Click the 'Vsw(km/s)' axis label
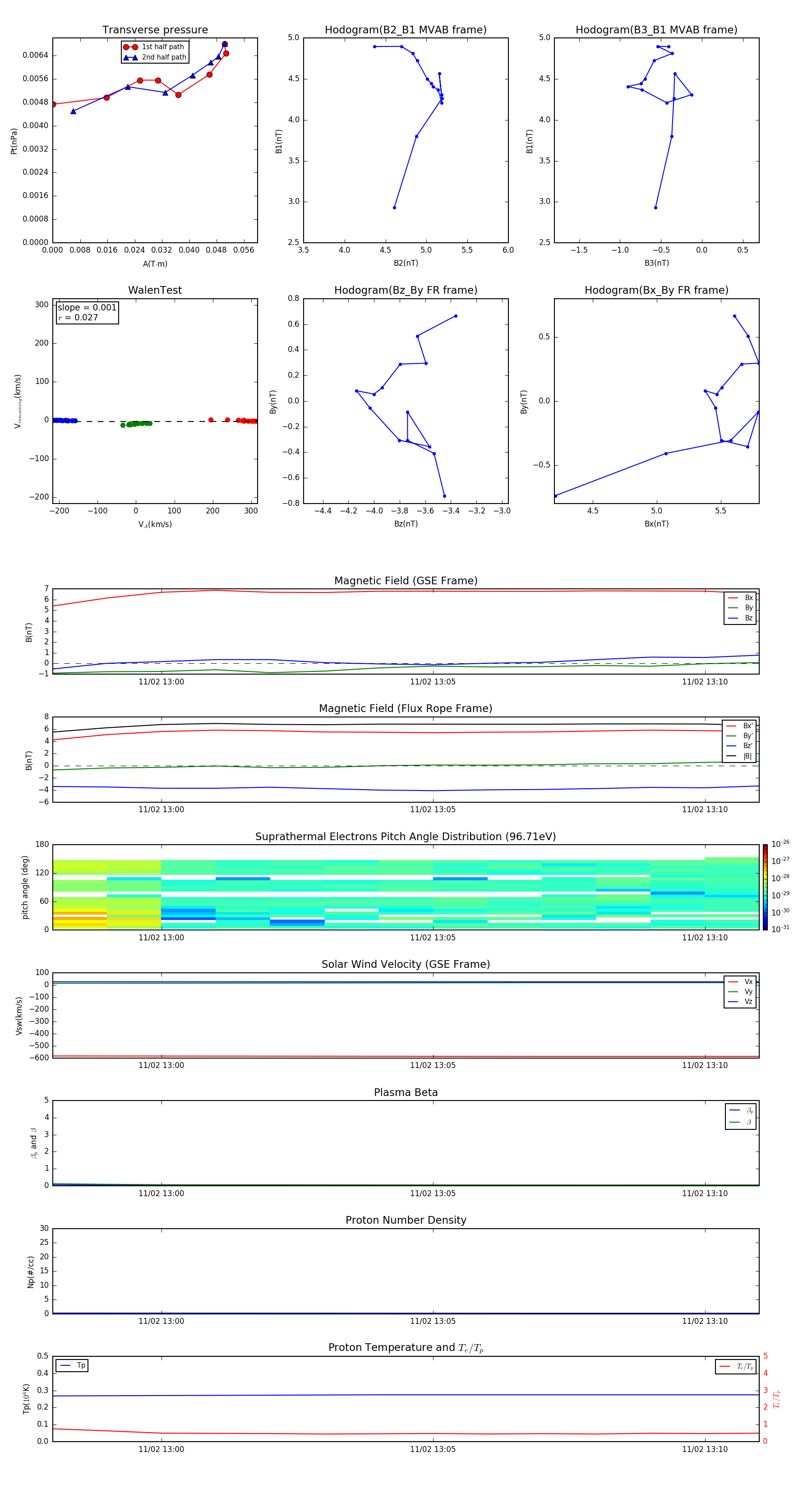The image size is (812, 1489). (x=19, y=1016)
